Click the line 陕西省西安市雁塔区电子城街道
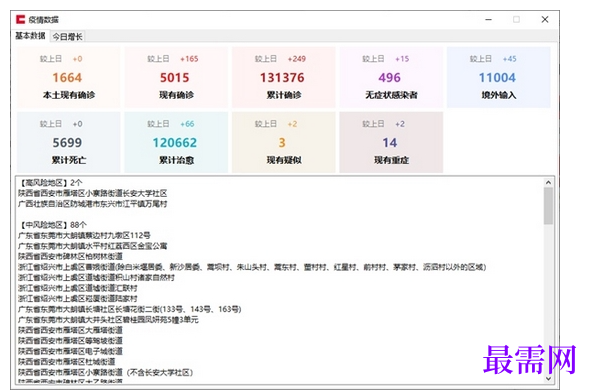 click(x=70, y=351)
